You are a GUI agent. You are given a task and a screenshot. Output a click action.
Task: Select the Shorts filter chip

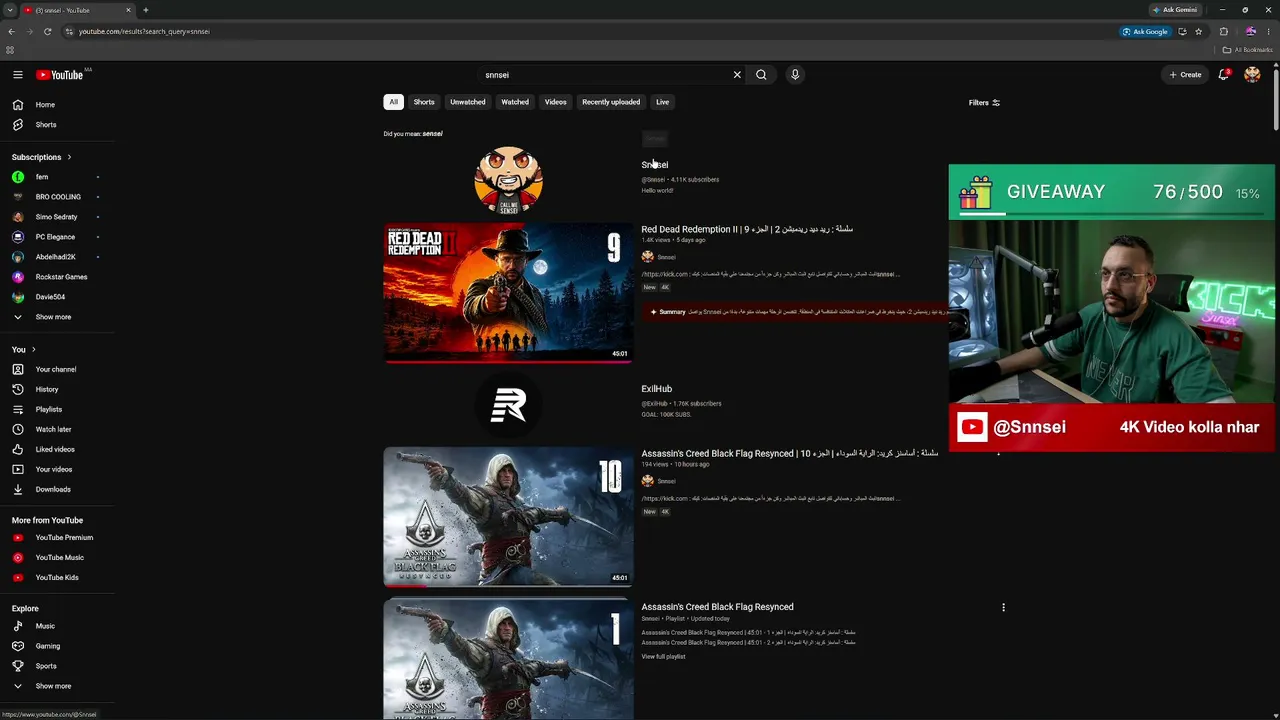(x=424, y=102)
